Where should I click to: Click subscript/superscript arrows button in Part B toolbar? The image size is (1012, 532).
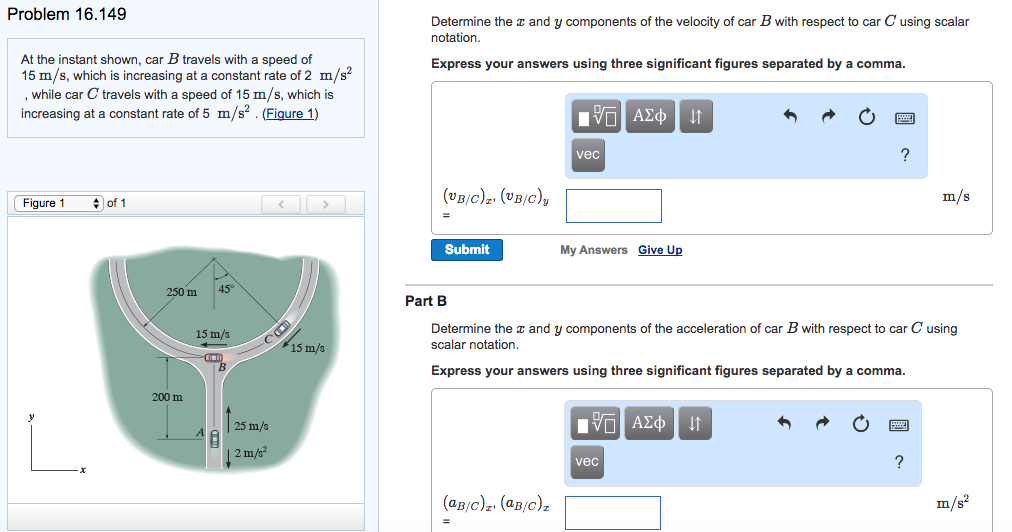coord(694,424)
